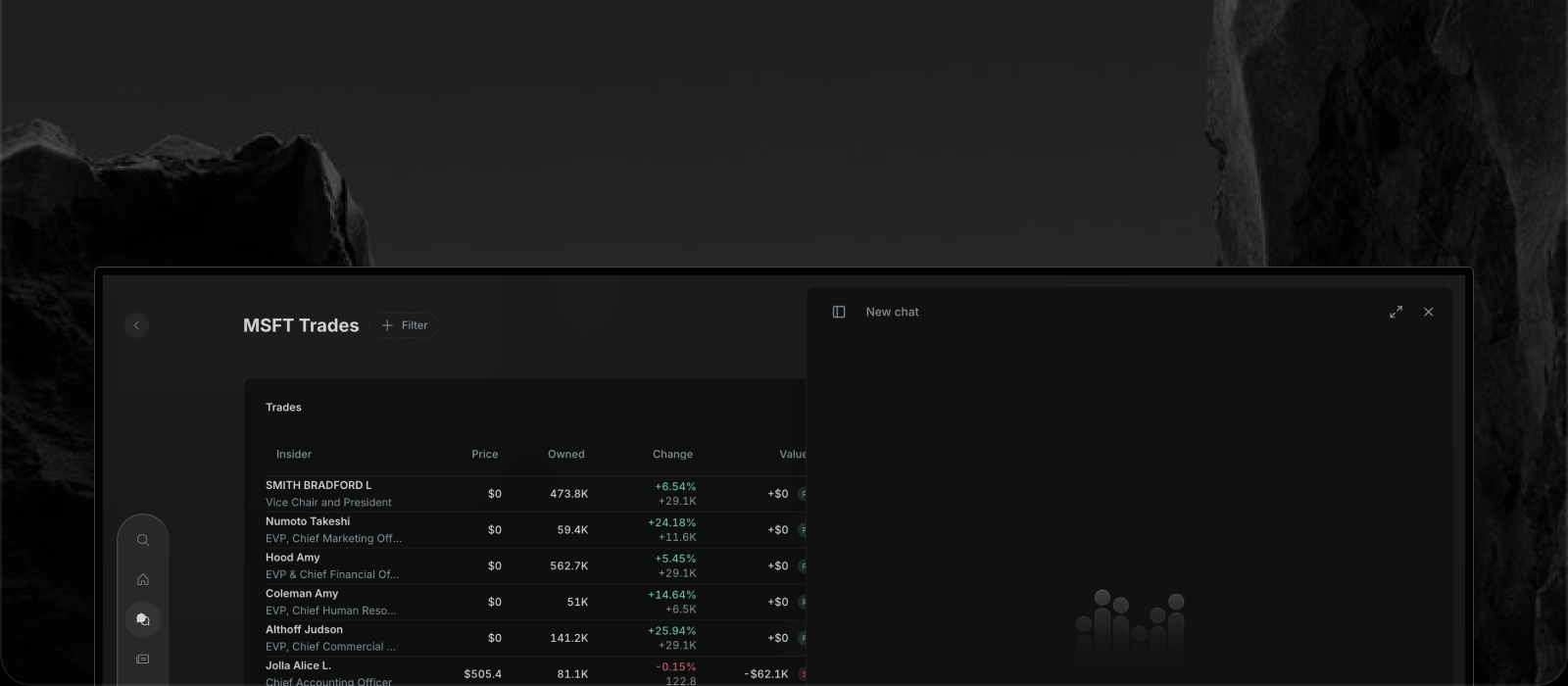Click the Vice Chair and President subtitle
1568x686 pixels.
coord(328,503)
